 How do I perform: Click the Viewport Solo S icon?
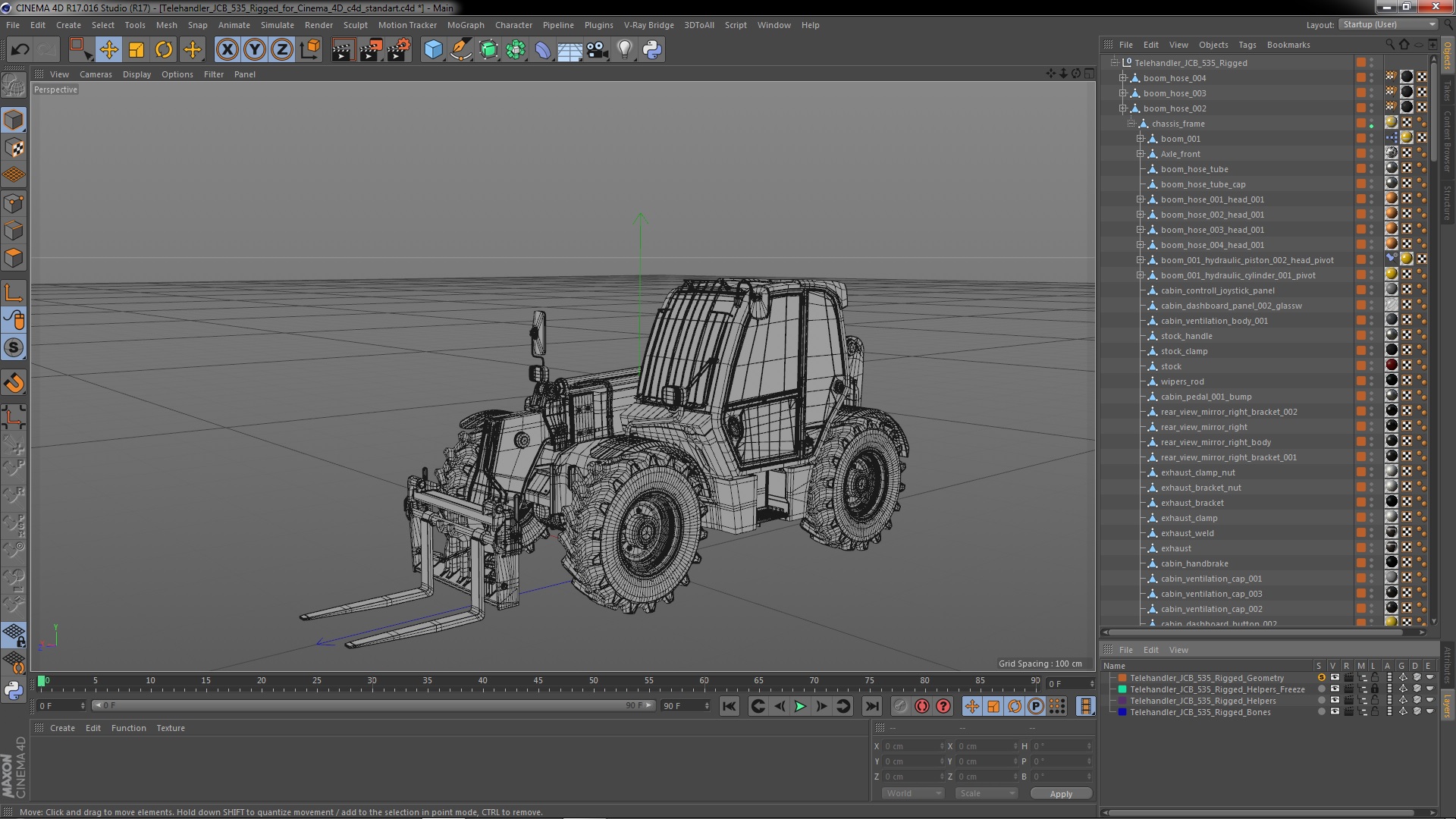tap(14, 348)
